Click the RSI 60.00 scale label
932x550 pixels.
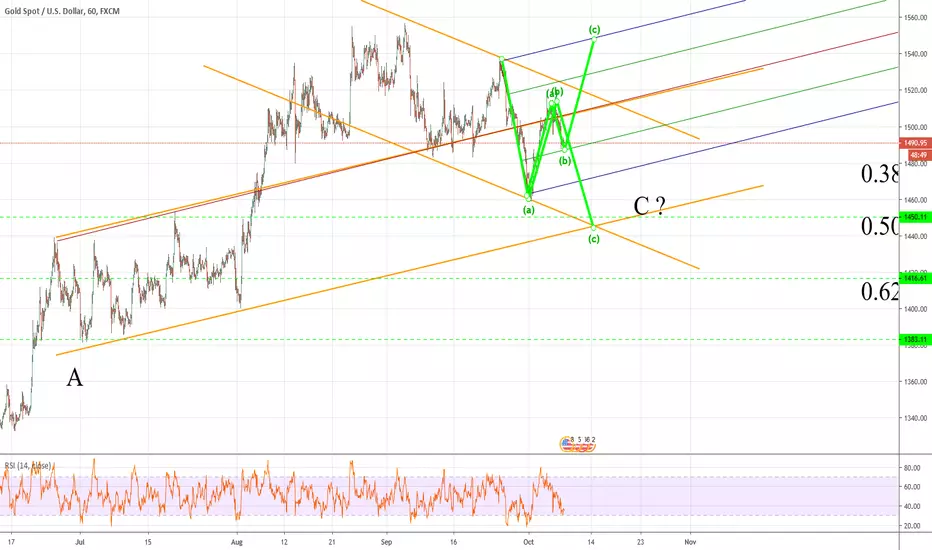pos(912,487)
